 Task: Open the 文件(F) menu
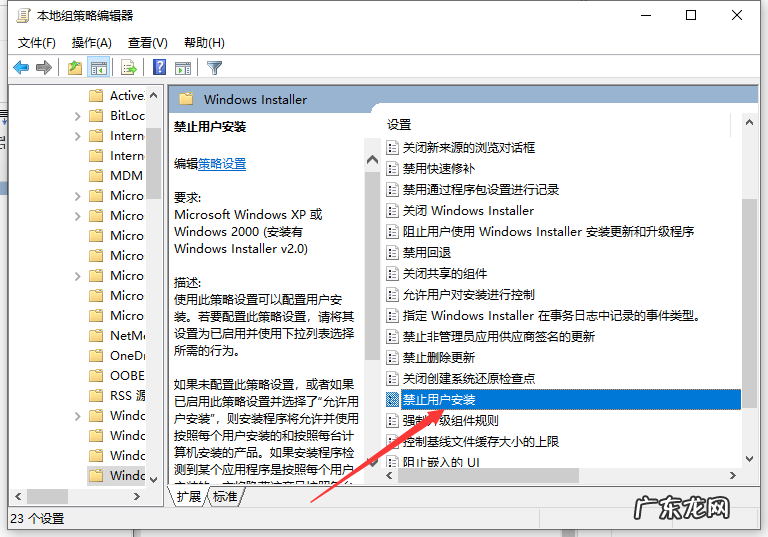37,43
